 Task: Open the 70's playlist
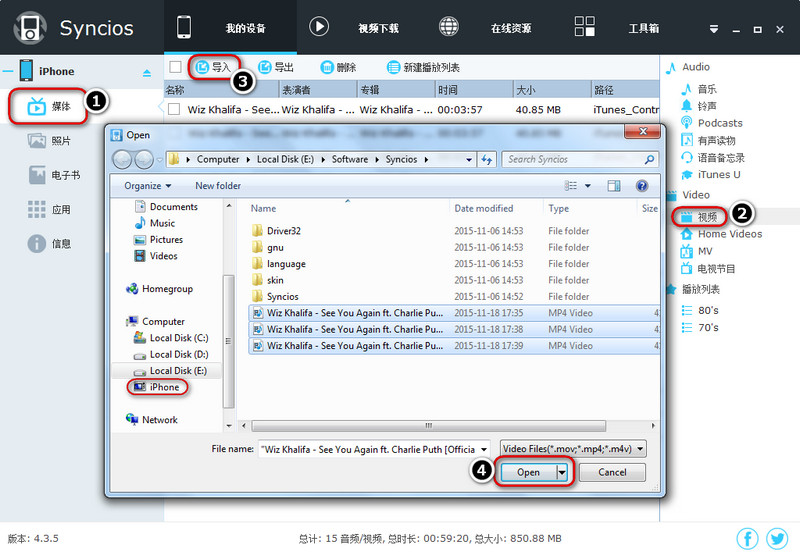[x=700, y=327]
